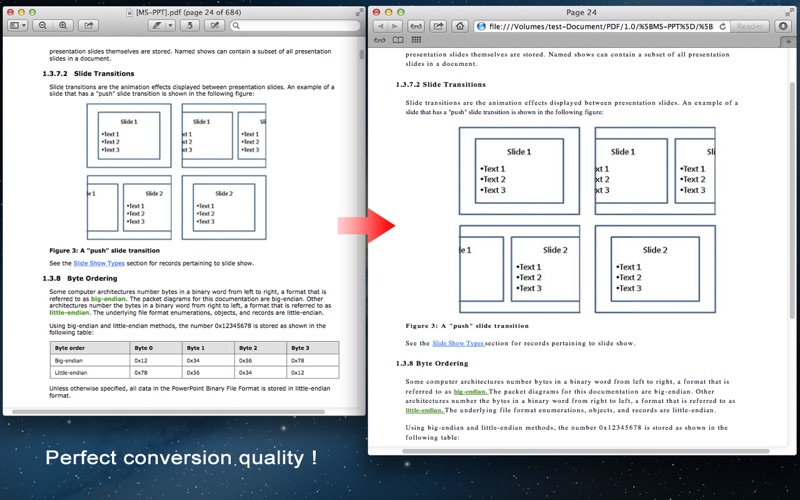Click the glasses icon in Safari bookmarks bar

pos(380,40)
